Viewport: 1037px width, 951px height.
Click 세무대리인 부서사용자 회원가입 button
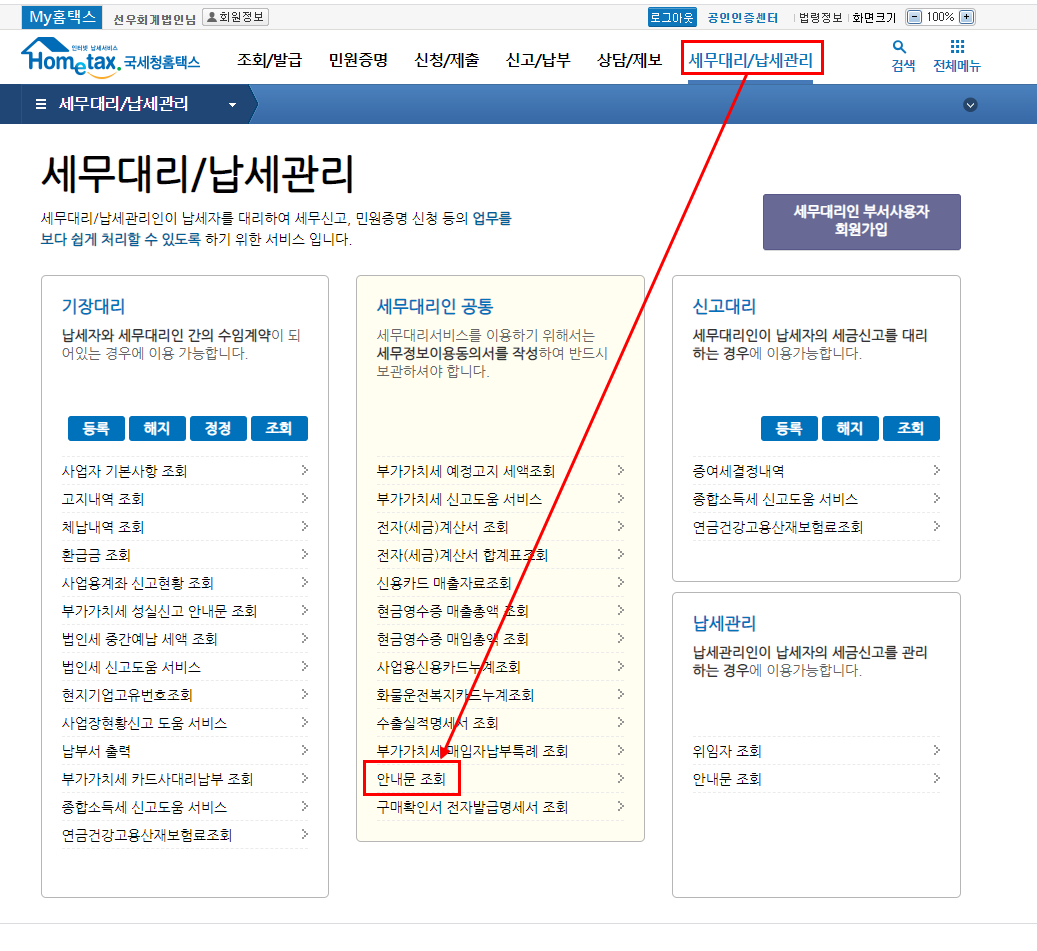[861, 222]
